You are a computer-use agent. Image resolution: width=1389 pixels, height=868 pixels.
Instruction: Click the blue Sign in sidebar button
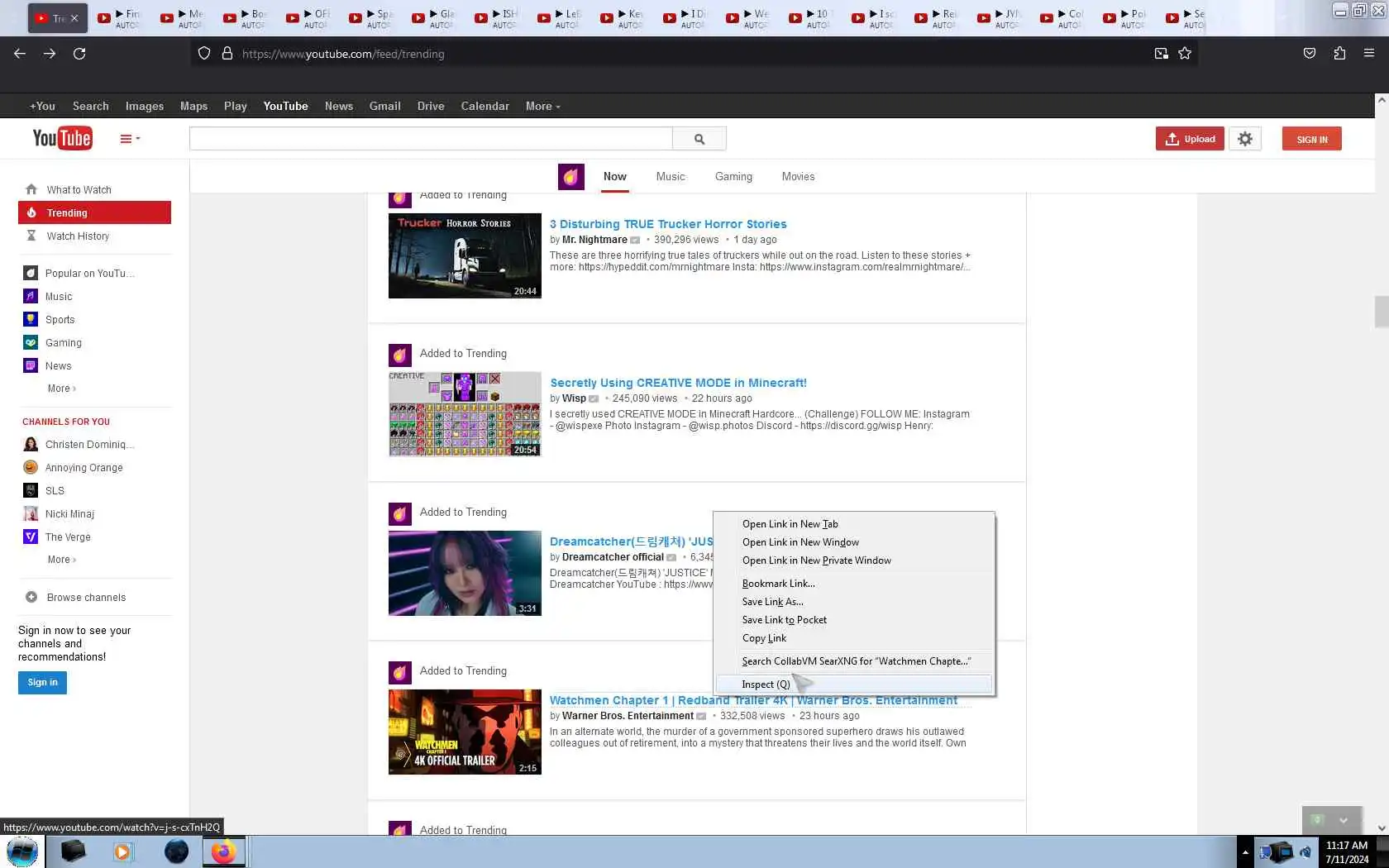(x=42, y=683)
